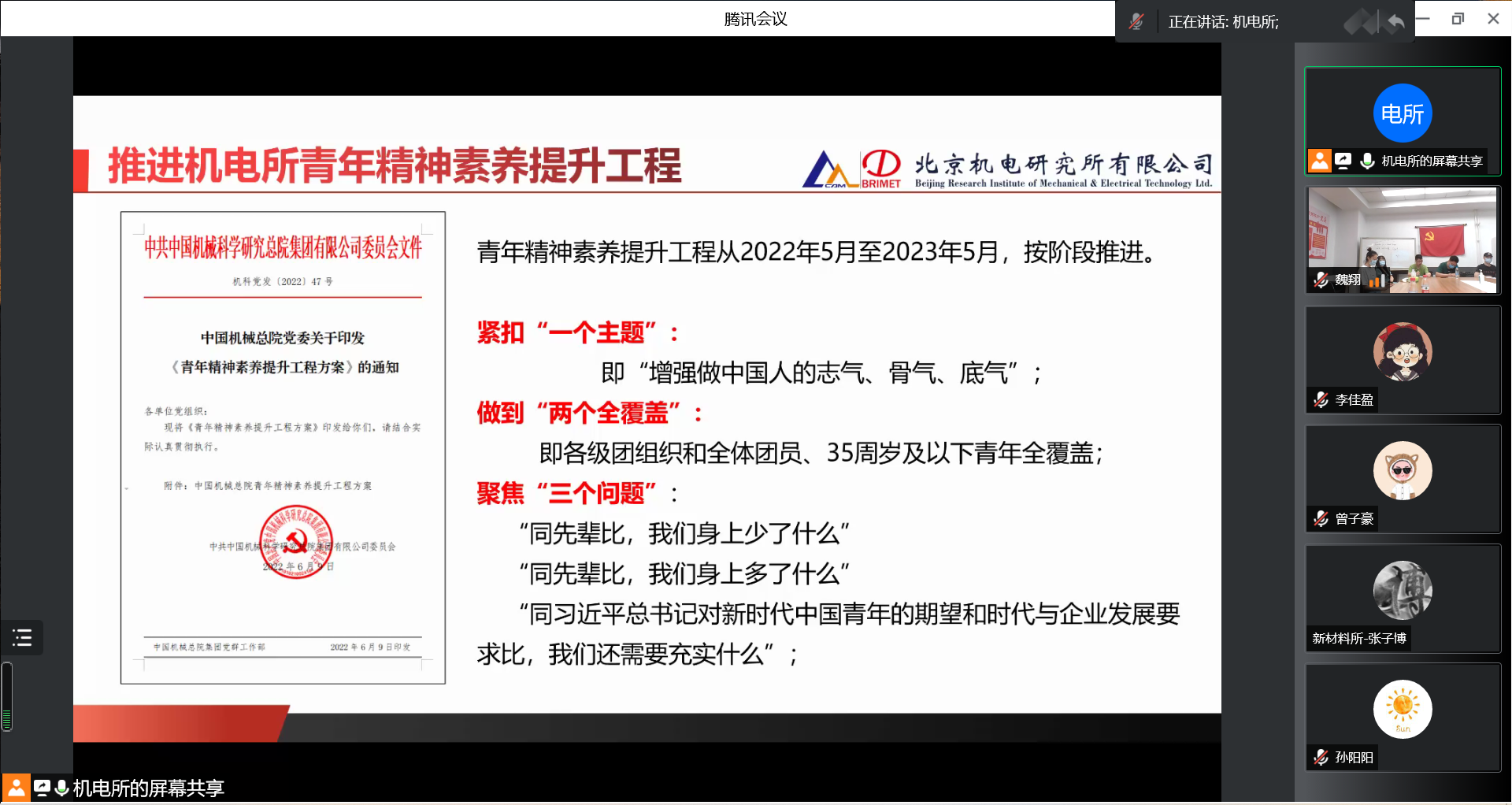Screen dimensions: 1512x805
Task: Click the 新材料所-张子博 name label
Action: [1358, 638]
